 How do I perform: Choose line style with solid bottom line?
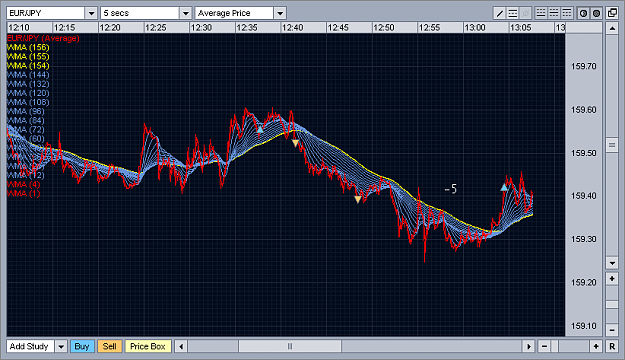(x=540, y=13)
